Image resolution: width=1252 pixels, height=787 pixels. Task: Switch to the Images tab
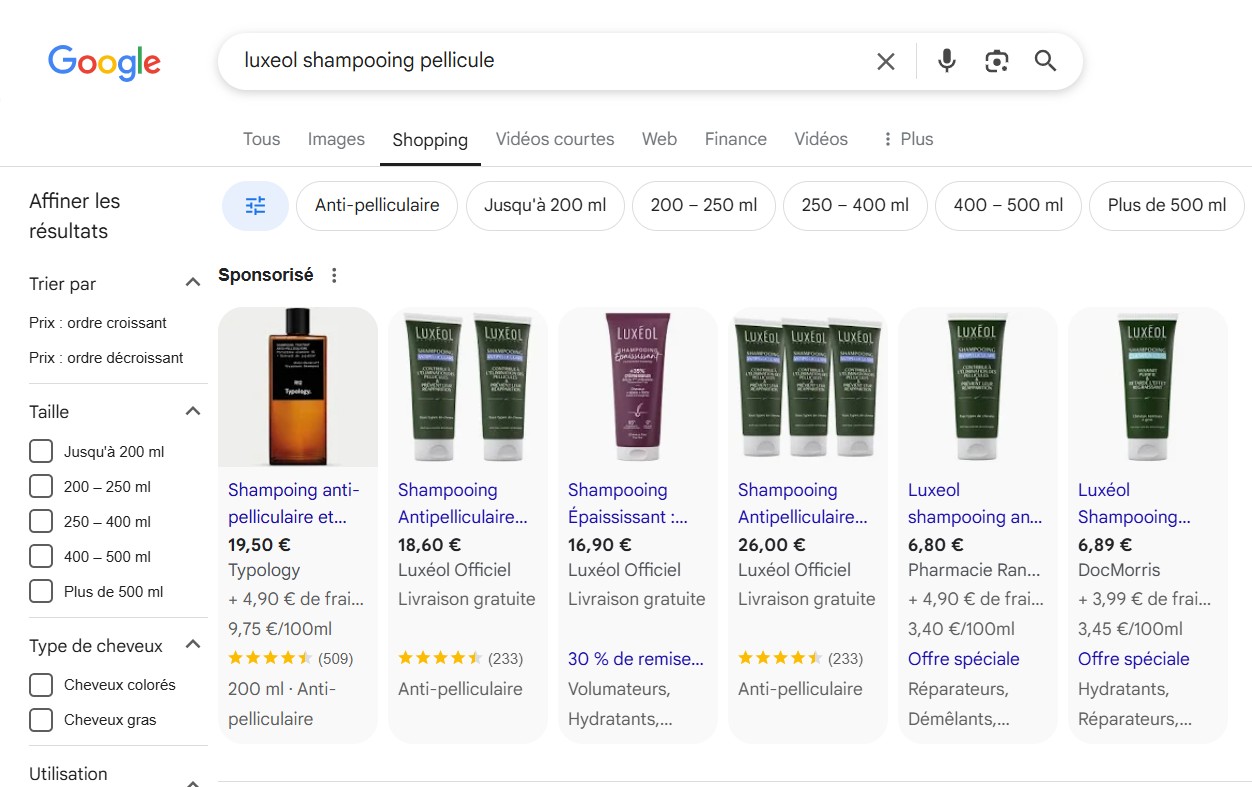tap(336, 139)
